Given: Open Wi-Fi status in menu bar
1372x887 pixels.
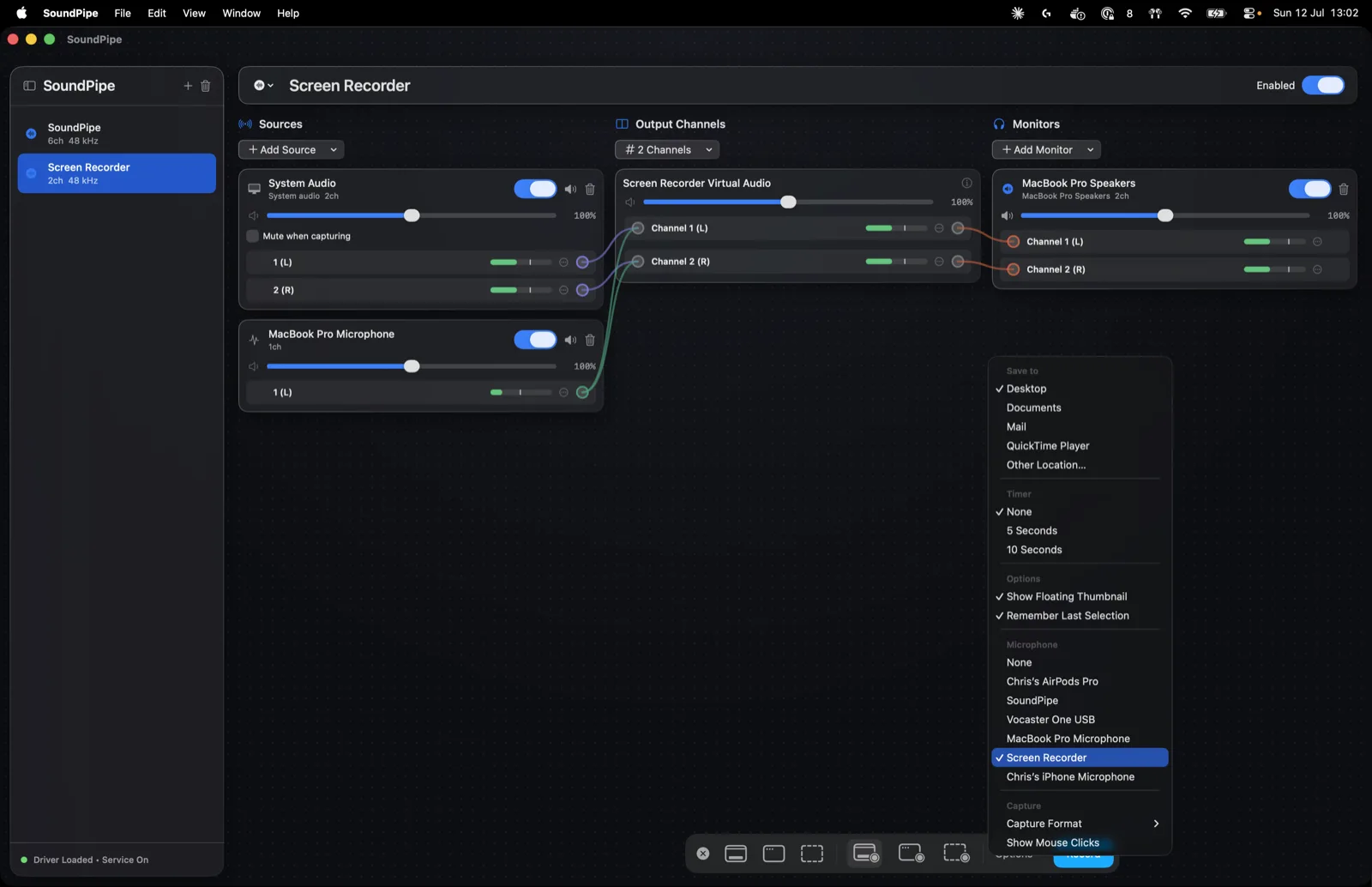Looking at the screenshot, I should point(1185,13).
